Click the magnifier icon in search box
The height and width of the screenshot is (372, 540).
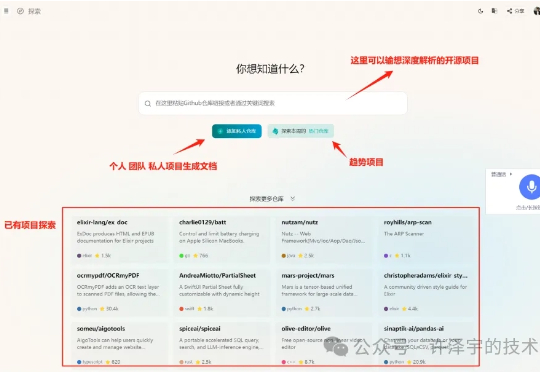coord(148,103)
